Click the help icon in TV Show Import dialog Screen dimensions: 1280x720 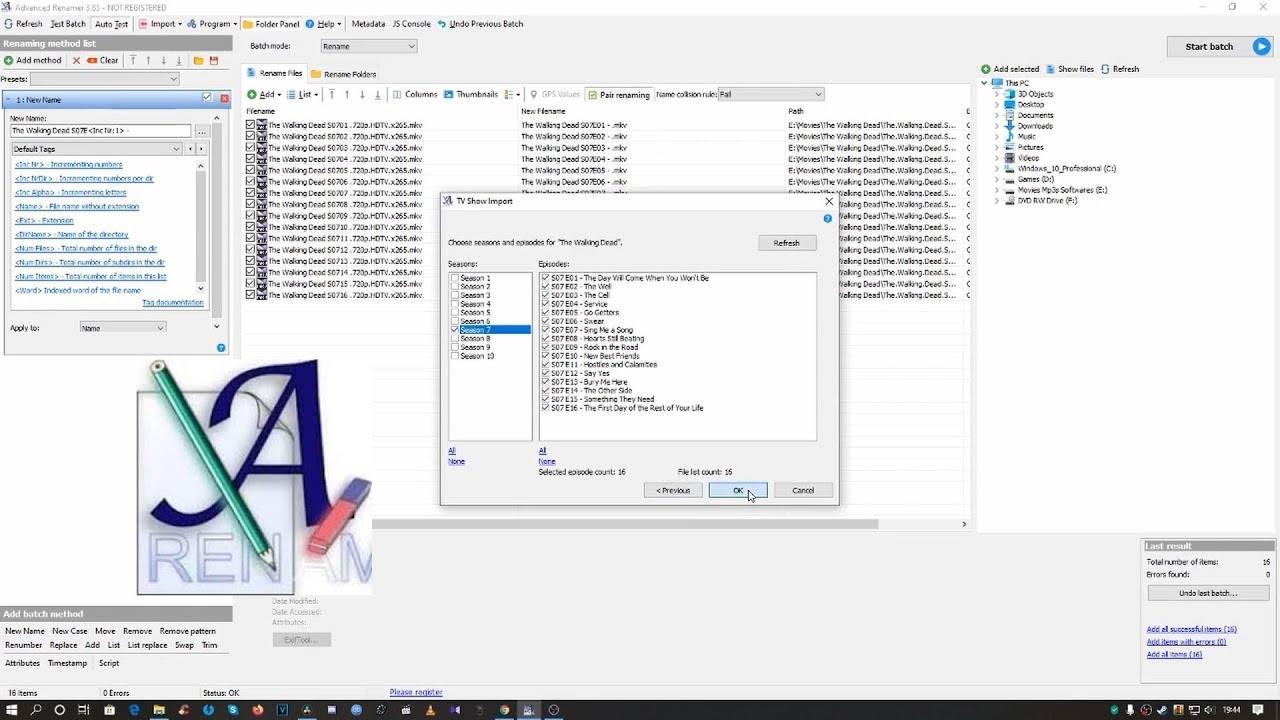[x=828, y=218]
